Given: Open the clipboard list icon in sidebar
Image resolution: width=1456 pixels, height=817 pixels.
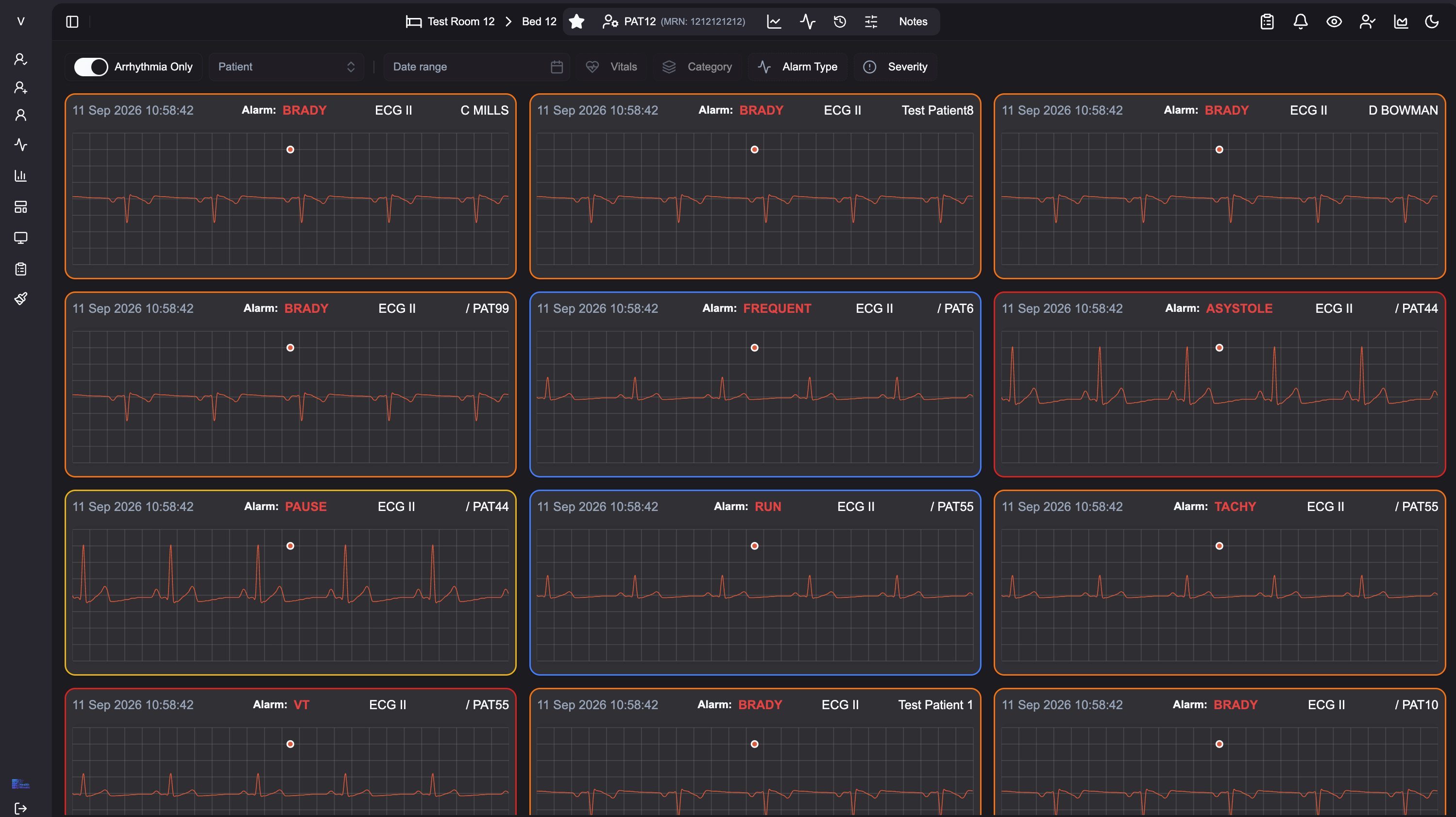Looking at the screenshot, I should 21,269.
